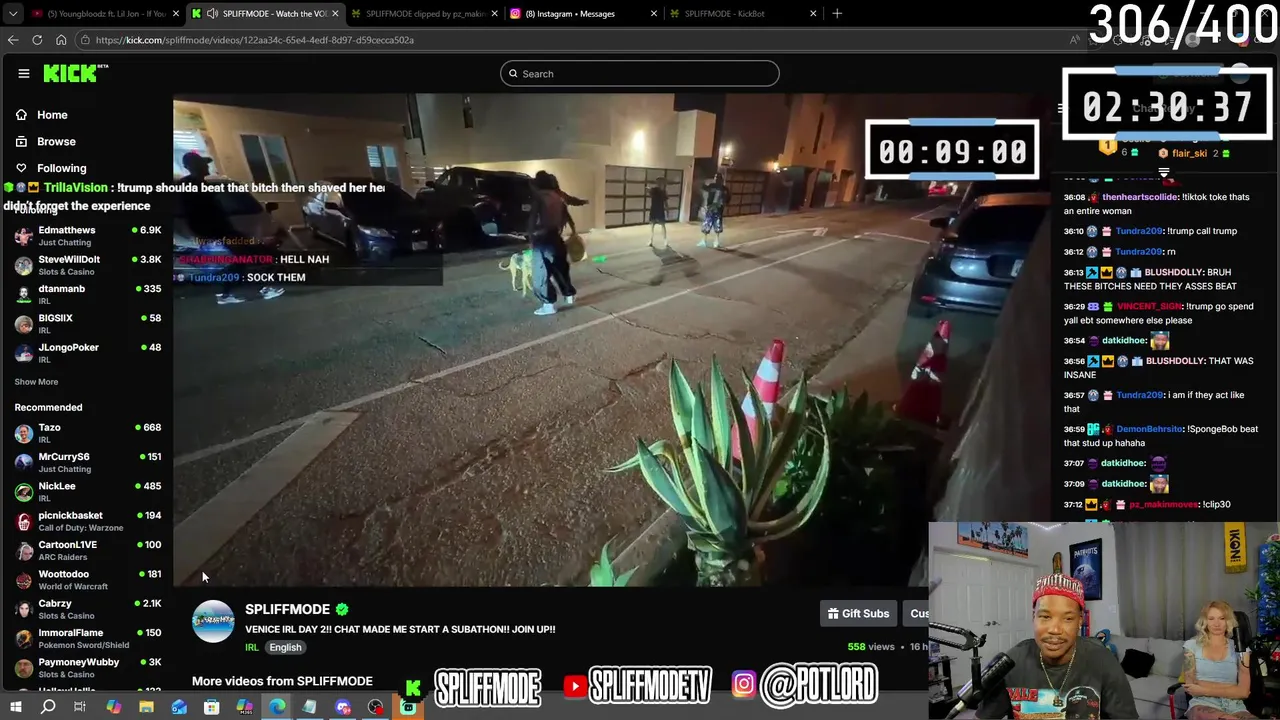
Task: Click the stream title 'VENICE IRL DAY 2!!'
Action: [400, 629]
